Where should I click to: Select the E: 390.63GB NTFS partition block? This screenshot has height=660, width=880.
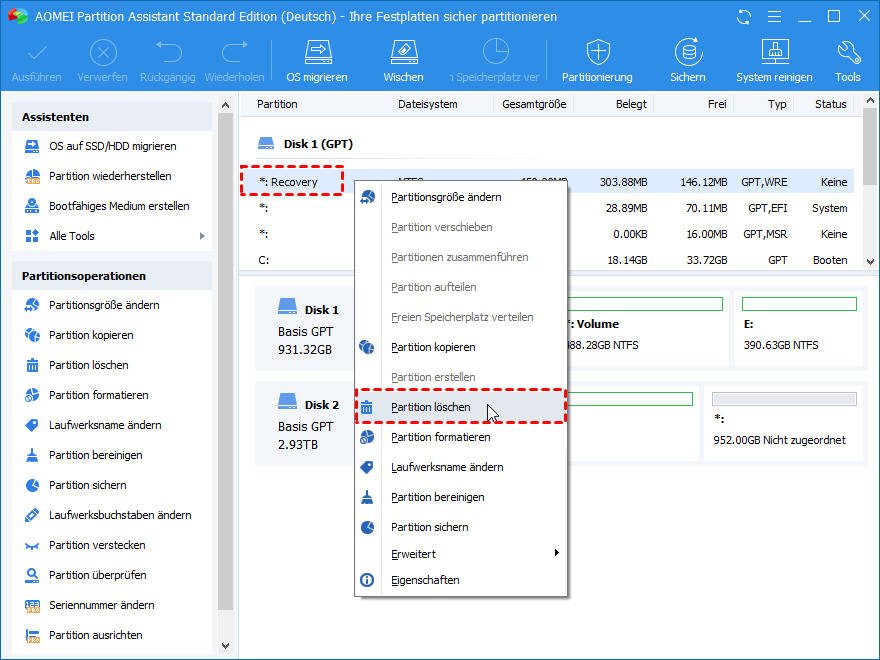[799, 329]
